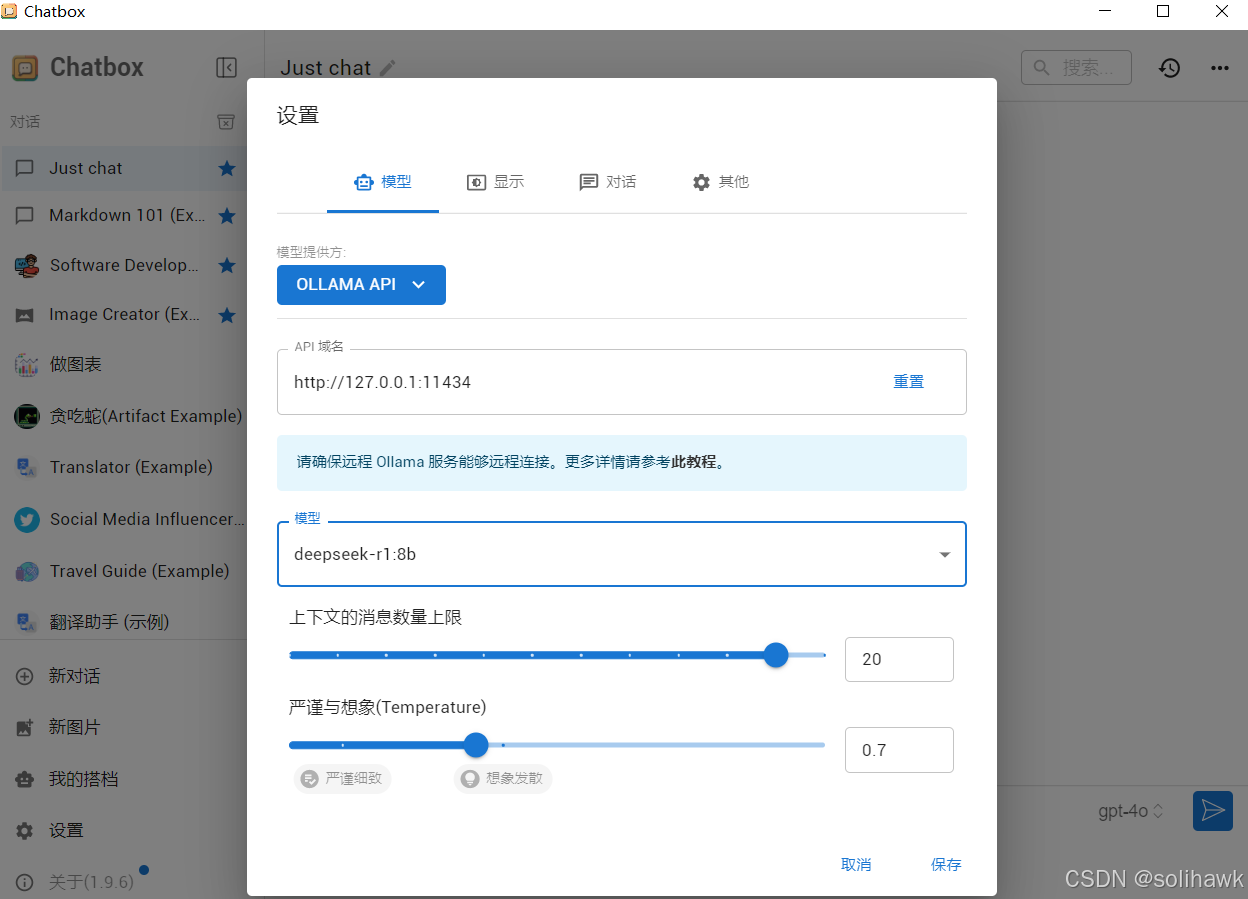Select the 做图表 conversation label
The image size is (1248, 899).
coord(76,365)
